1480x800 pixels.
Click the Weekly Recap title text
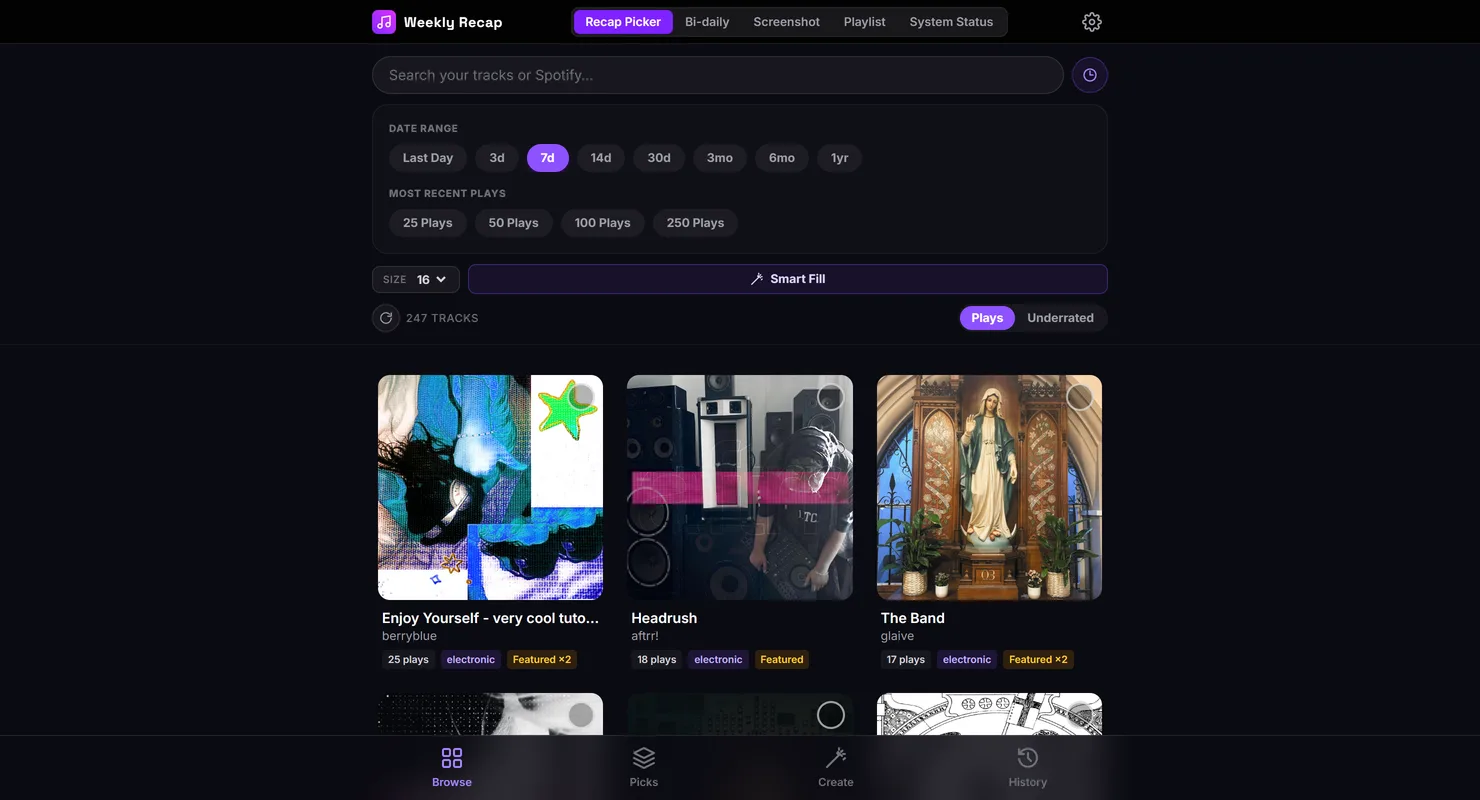coord(453,22)
